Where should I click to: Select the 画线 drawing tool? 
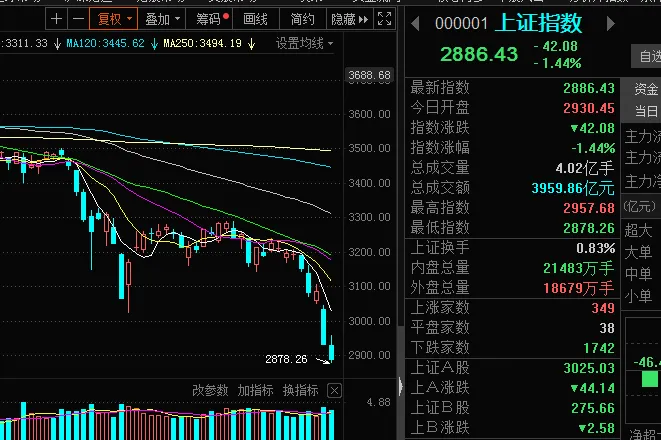pyautogui.click(x=255, y=19)
